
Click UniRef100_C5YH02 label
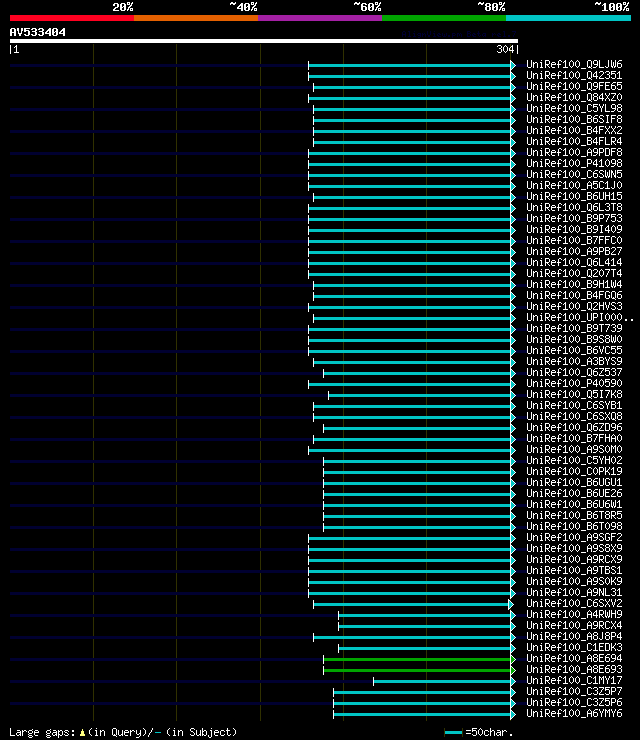[574, 461]
